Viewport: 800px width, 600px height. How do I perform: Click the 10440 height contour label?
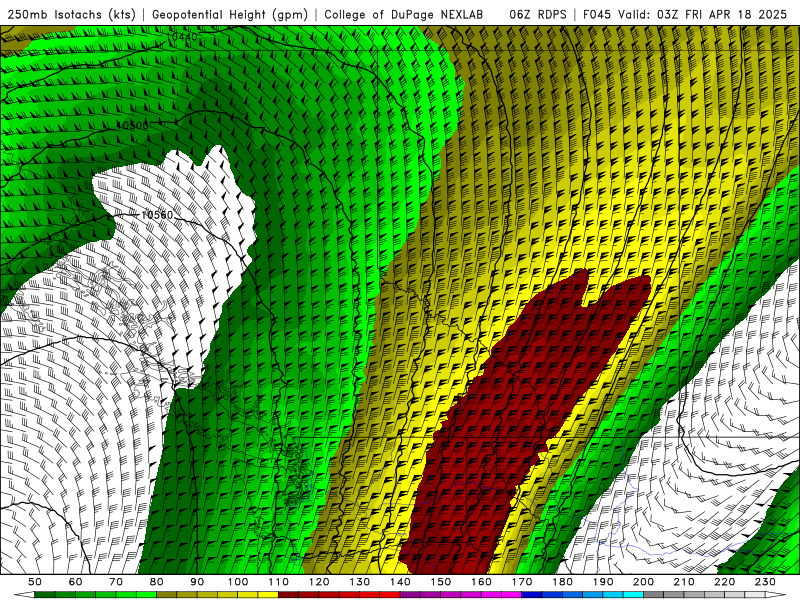click(182, 37)
